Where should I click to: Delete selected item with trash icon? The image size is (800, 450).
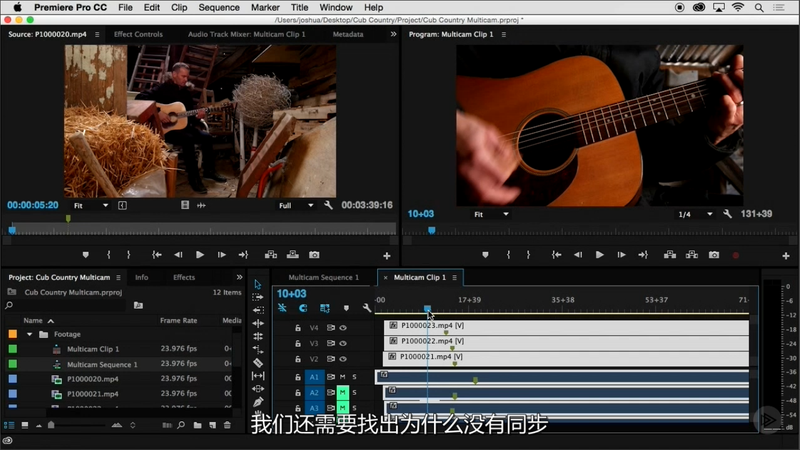point(228,425)
